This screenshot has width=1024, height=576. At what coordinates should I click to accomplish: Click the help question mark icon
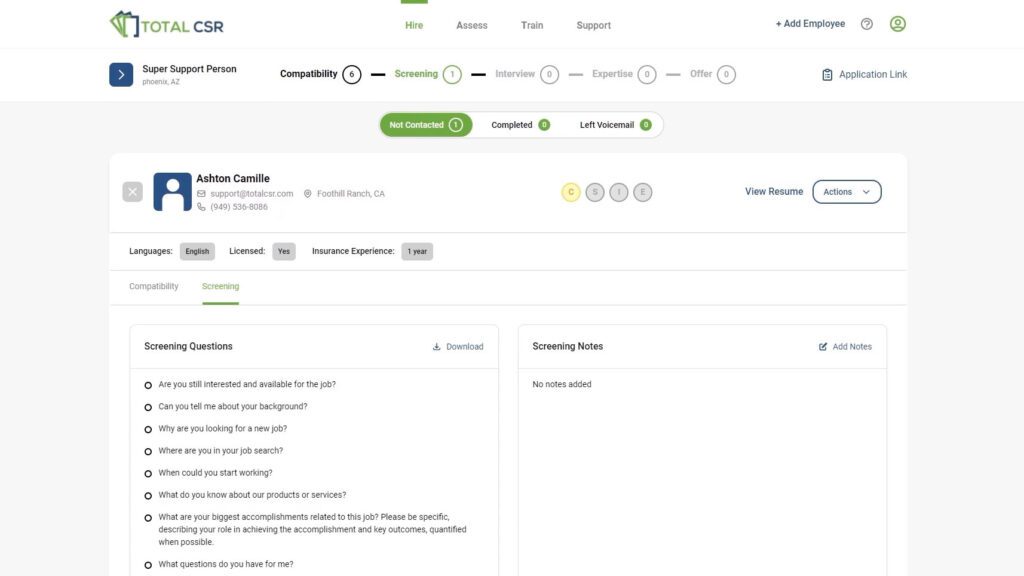pos(866,23)
